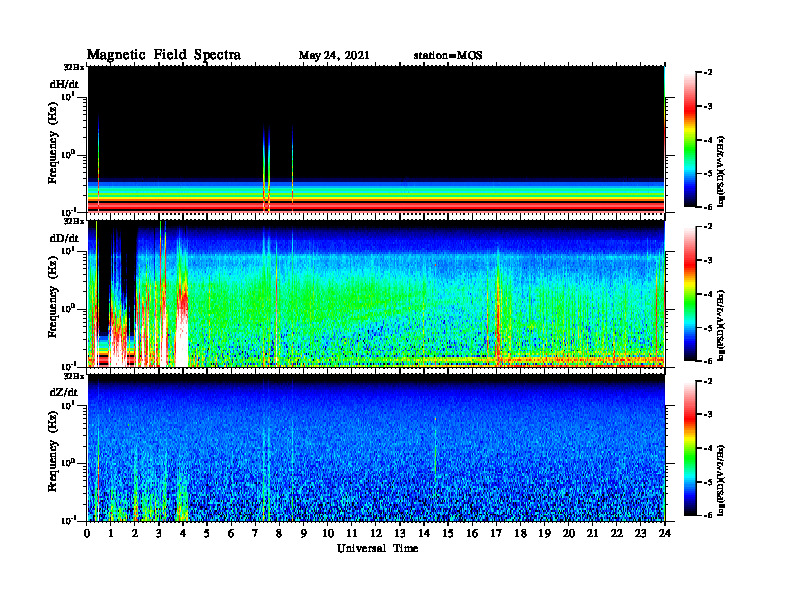Click hour tick label "6" on the time axis
Screen dimensions: 792x612
(x=231, y=533)
